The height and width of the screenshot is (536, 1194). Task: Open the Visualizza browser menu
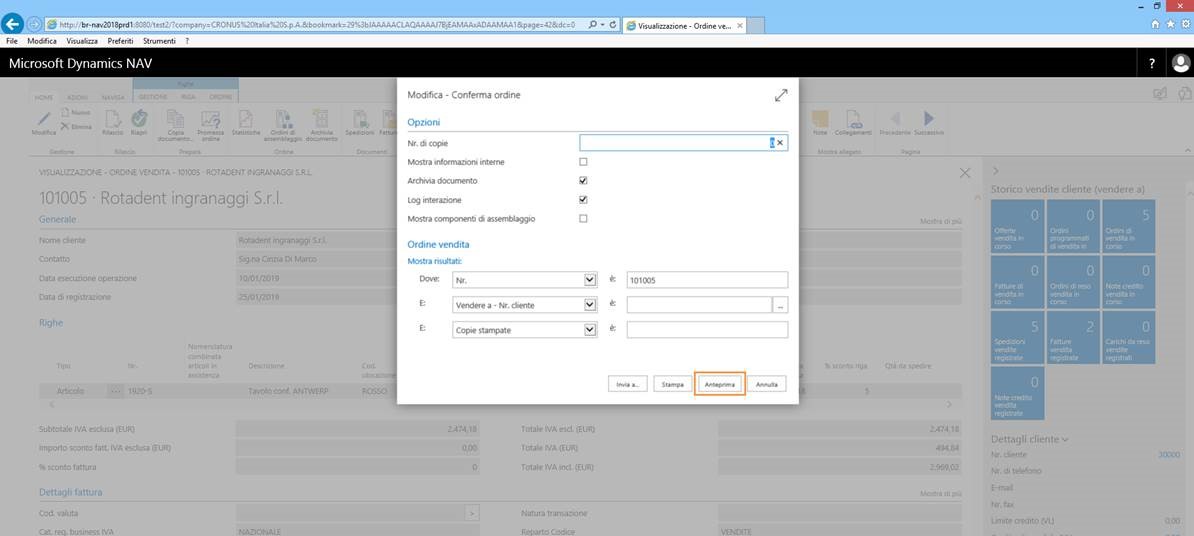(x=81, y=41)
